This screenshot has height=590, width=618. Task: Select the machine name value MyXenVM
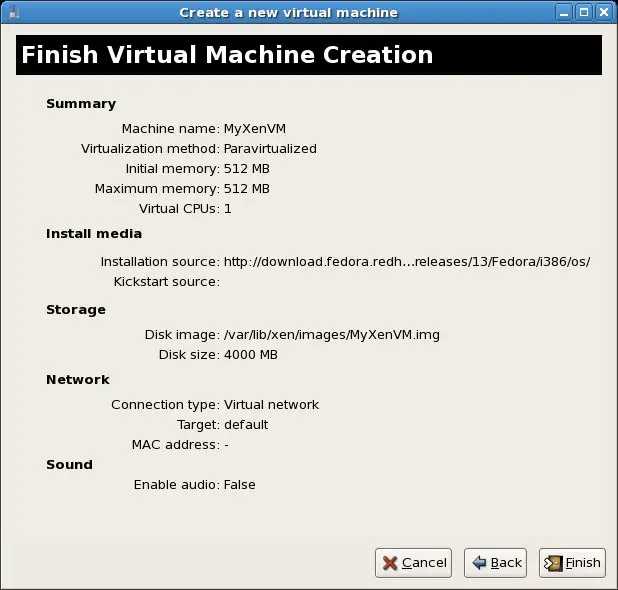pos(254,129)
